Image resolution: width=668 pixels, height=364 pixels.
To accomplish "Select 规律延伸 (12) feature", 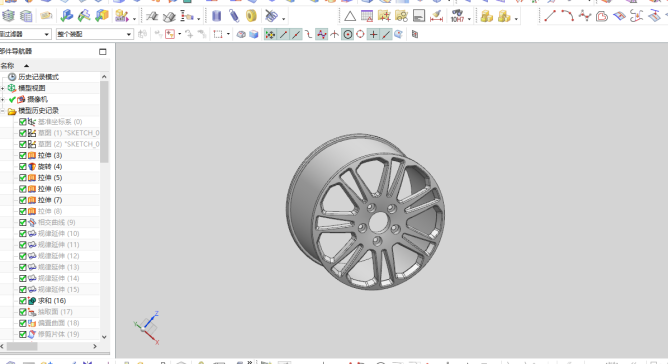I will [x=58, y=256].
